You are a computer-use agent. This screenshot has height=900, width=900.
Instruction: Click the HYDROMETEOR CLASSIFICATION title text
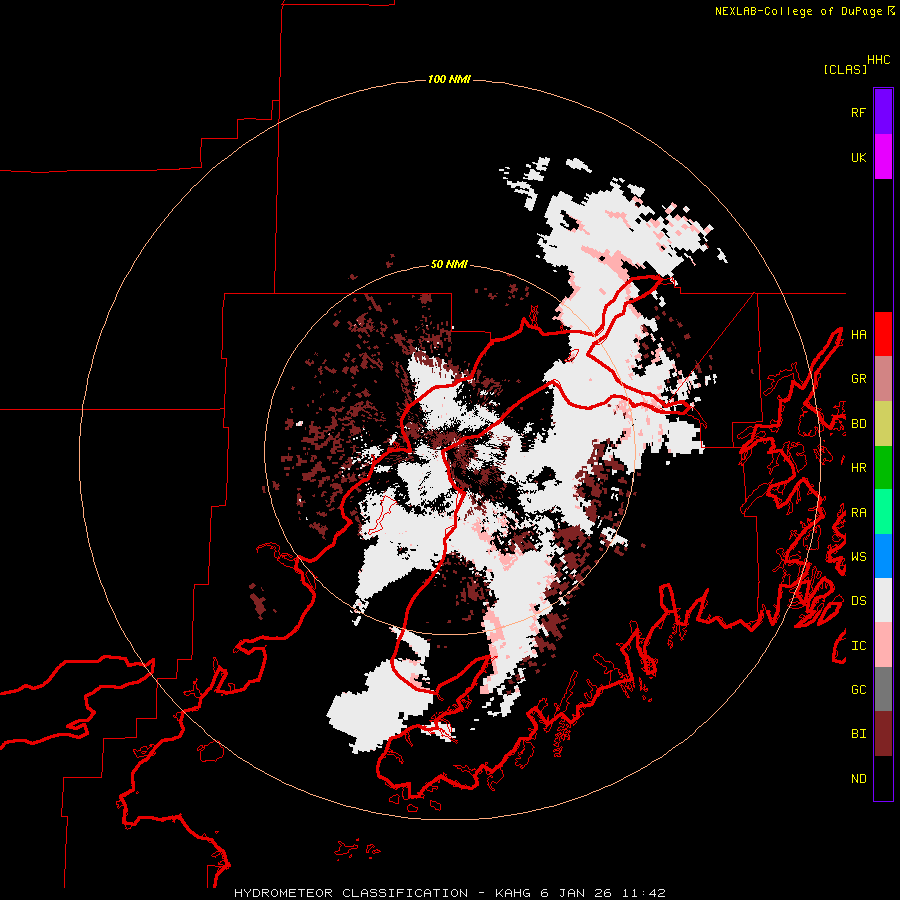click(x=351, y=893)
